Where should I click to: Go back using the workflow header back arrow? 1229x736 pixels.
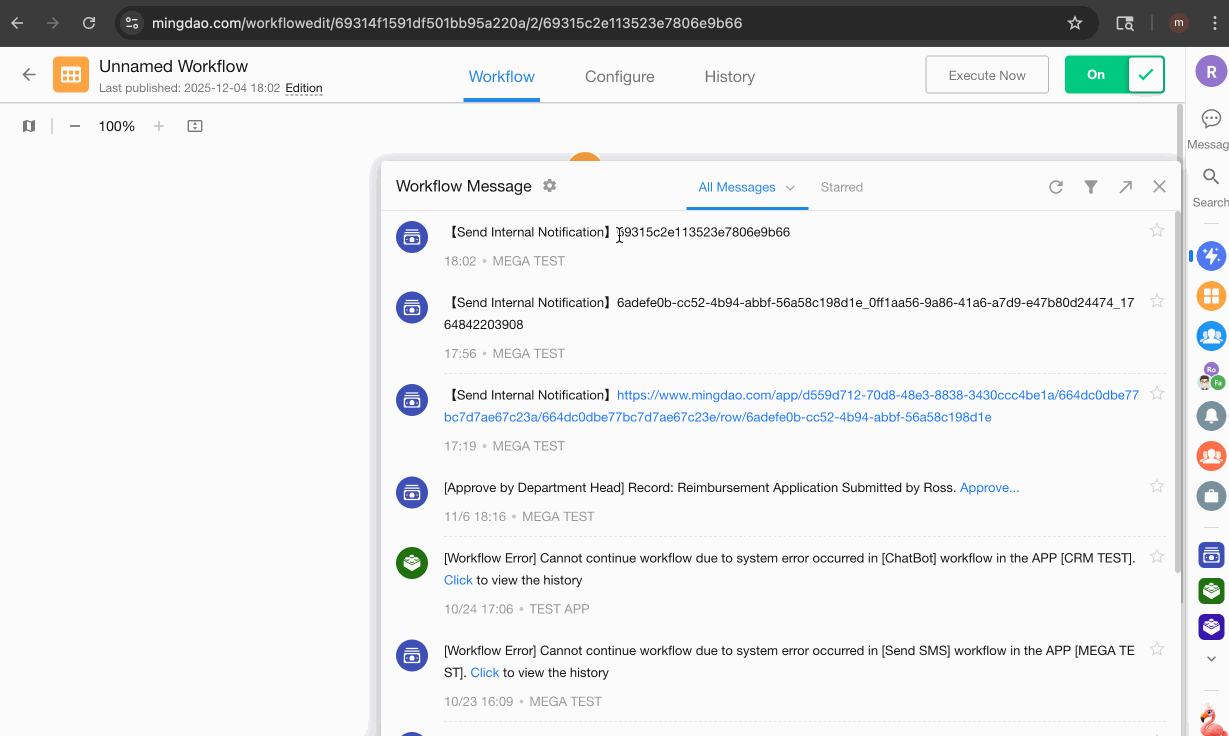point(29,75)
